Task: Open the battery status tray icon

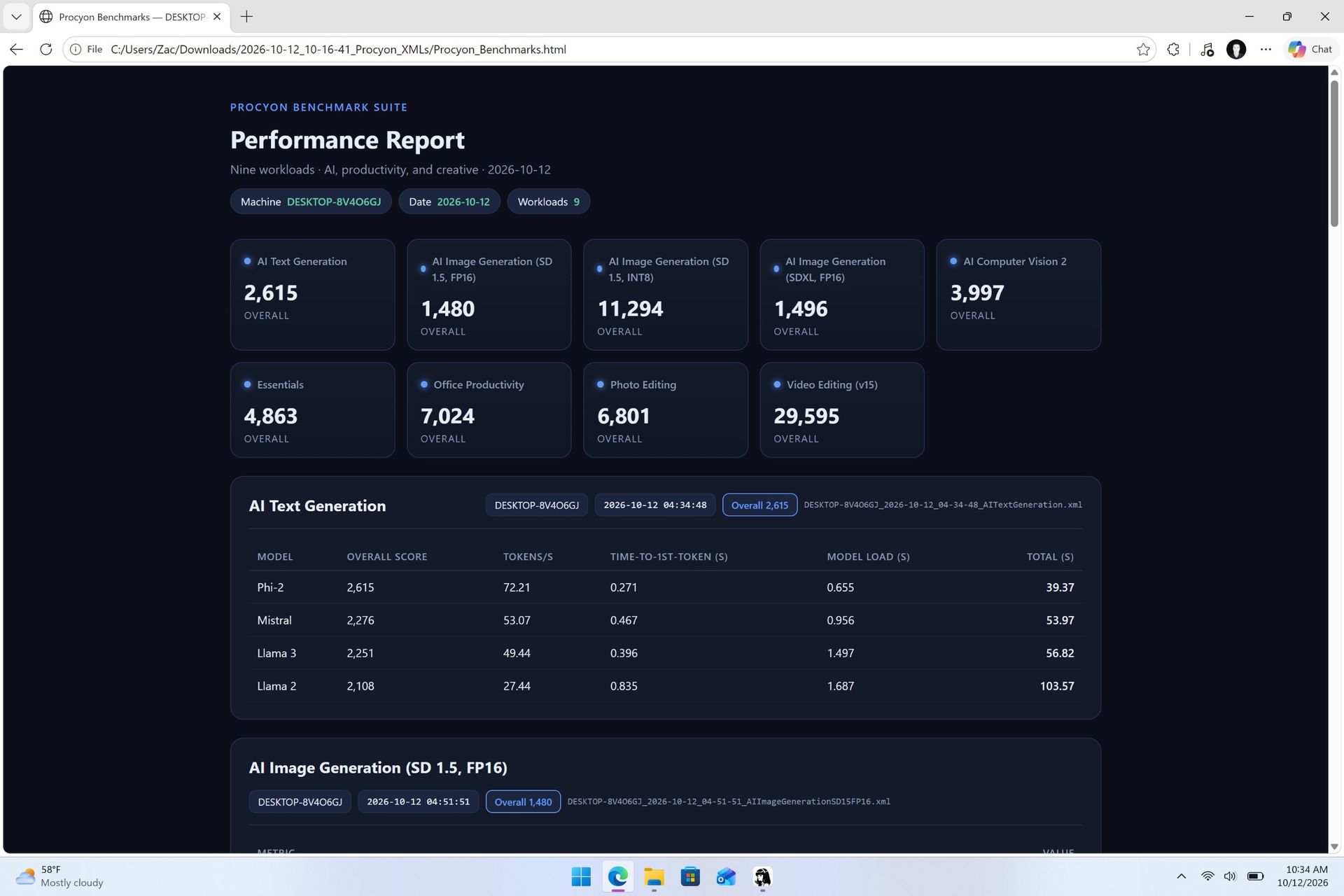Action: point(1255,876)
